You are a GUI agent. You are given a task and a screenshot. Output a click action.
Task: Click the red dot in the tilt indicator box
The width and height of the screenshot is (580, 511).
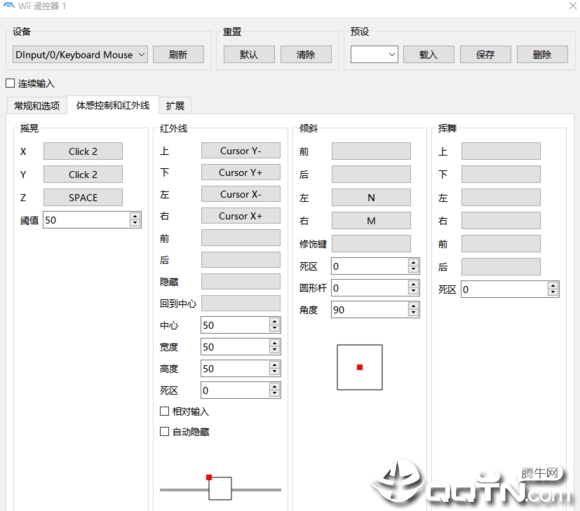pos(360,367)
